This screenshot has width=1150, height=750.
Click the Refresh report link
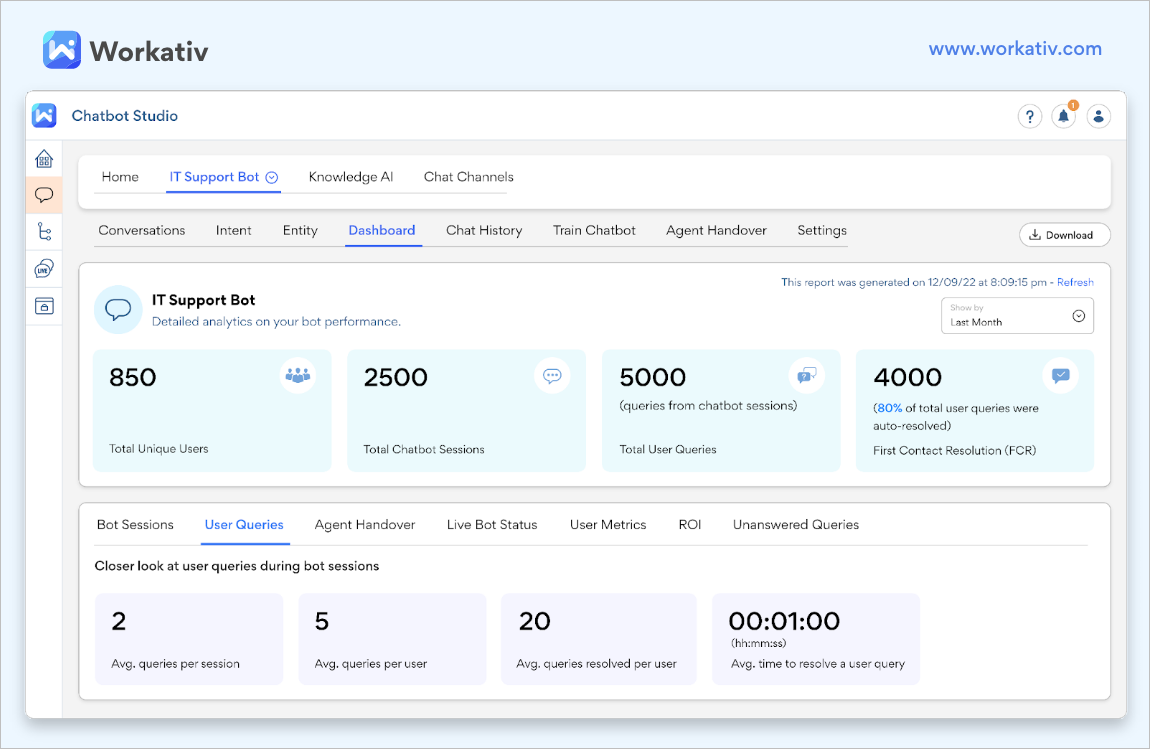[x=1075, y=282]
